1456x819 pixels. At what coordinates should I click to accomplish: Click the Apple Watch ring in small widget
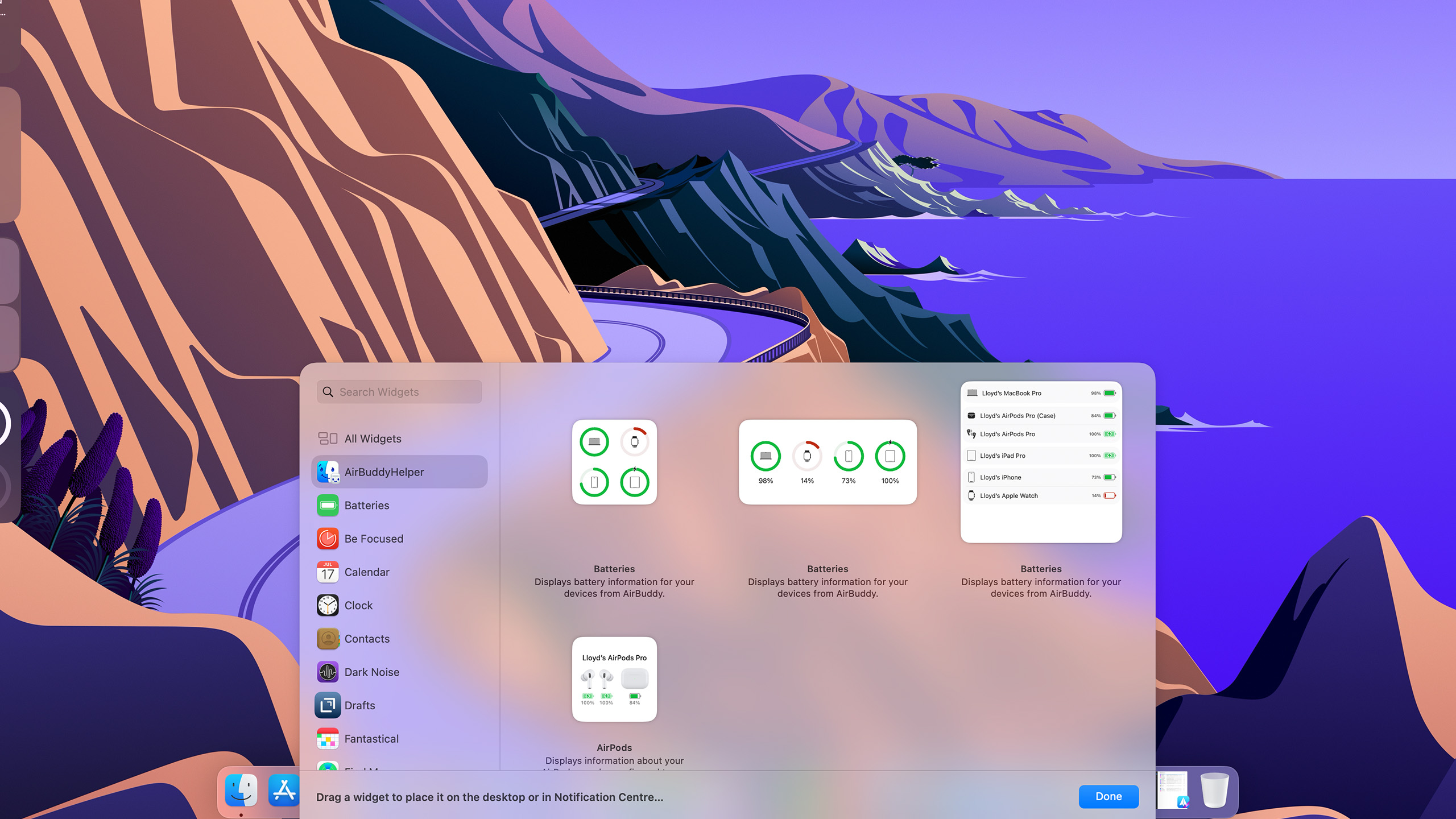pos(635,442)
